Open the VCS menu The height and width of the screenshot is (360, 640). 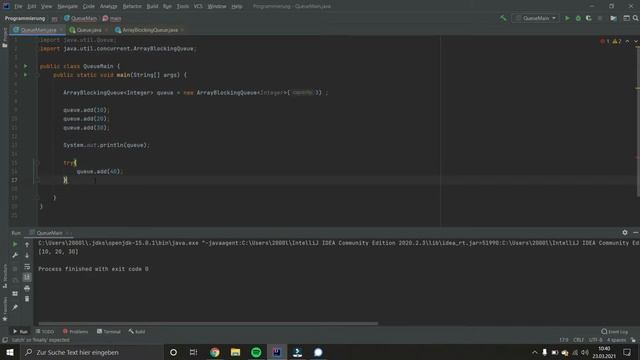pyautogui.click(x=198, y=6)
